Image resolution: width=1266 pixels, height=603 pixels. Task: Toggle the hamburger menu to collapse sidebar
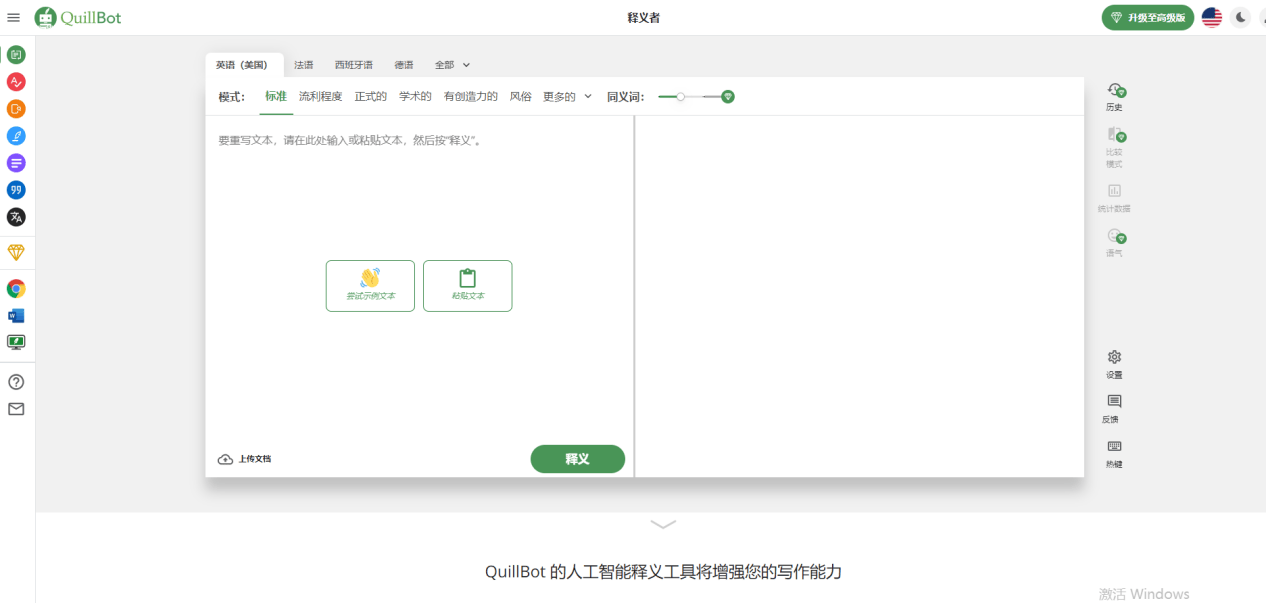[x=14, y=17]
